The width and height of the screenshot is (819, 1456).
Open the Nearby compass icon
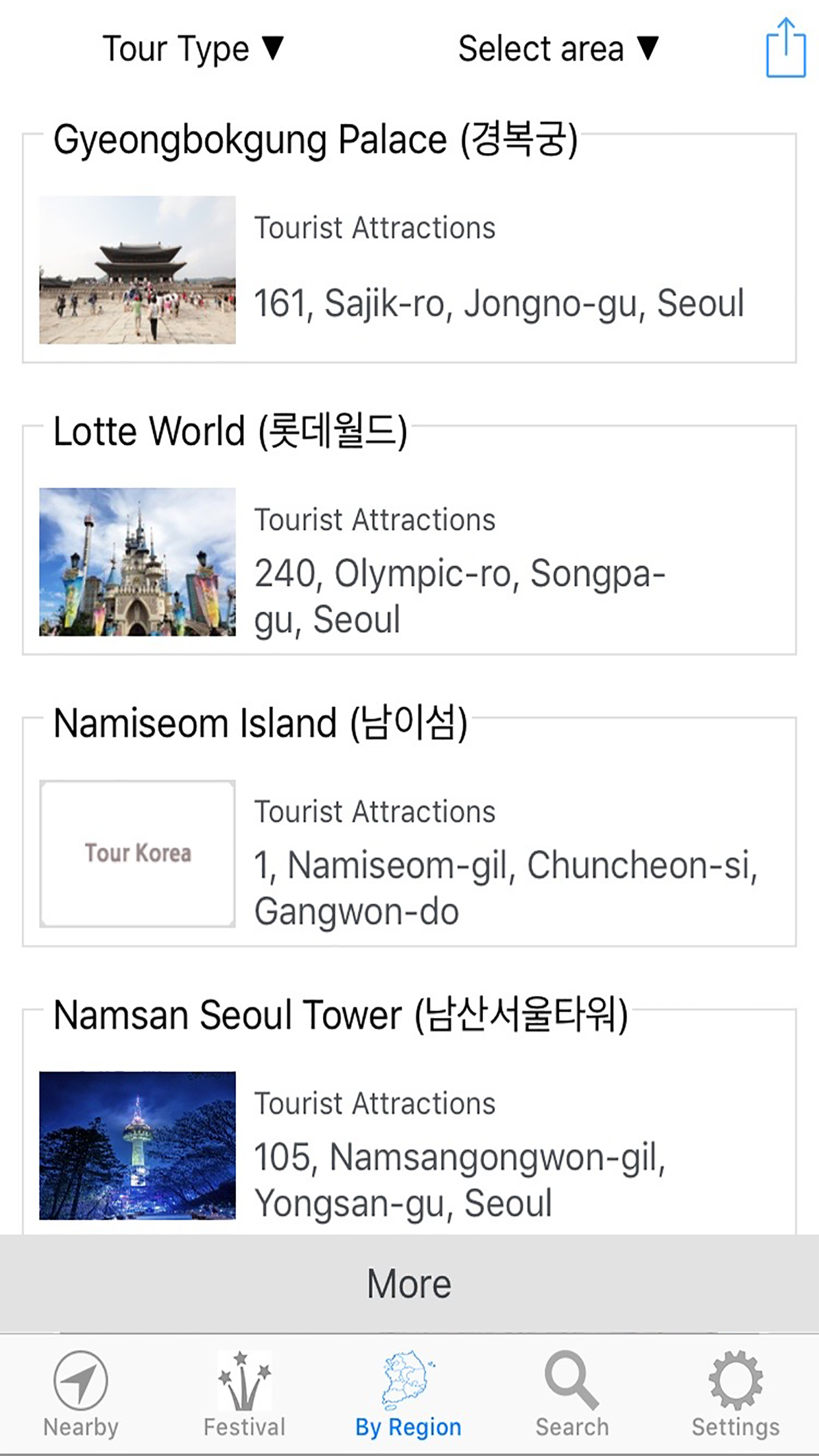pos(80,1380)
